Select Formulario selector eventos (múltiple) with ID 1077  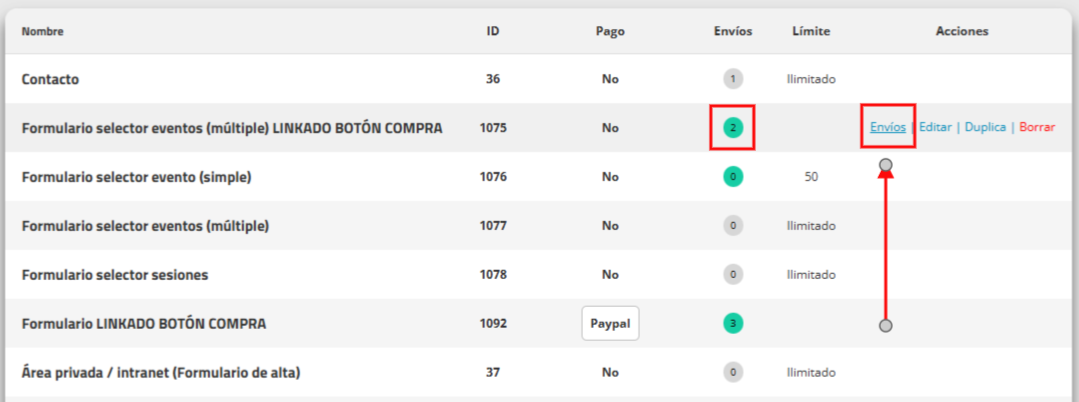(x=145, y=226)
